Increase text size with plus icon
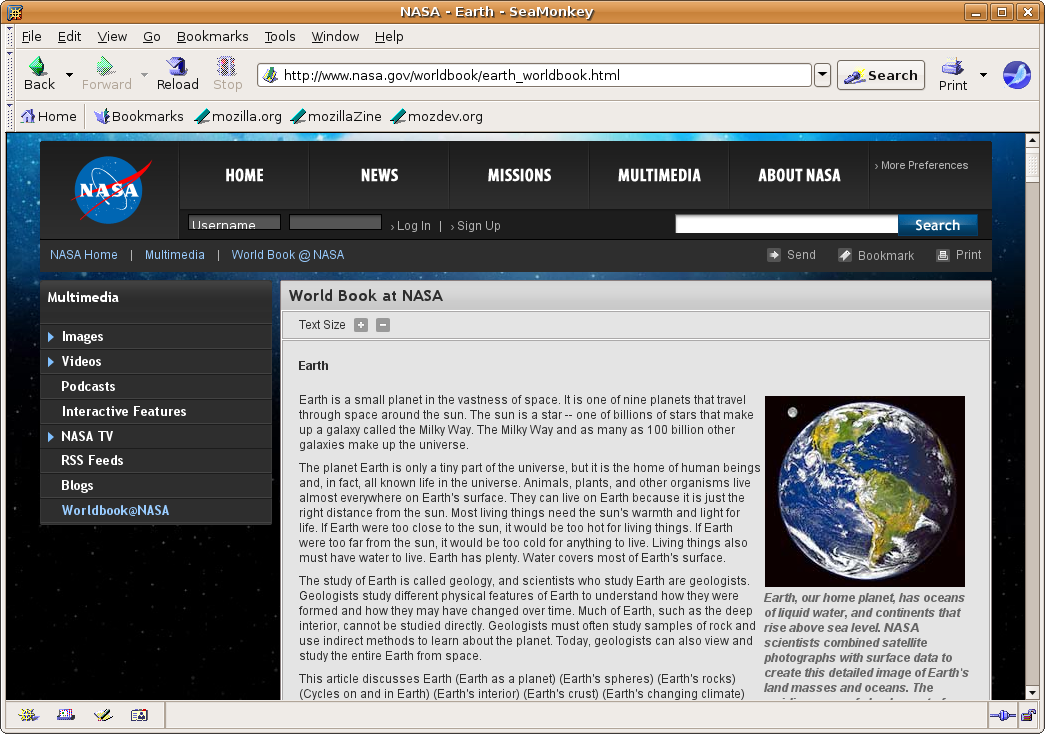 click(x=361, y=325)
